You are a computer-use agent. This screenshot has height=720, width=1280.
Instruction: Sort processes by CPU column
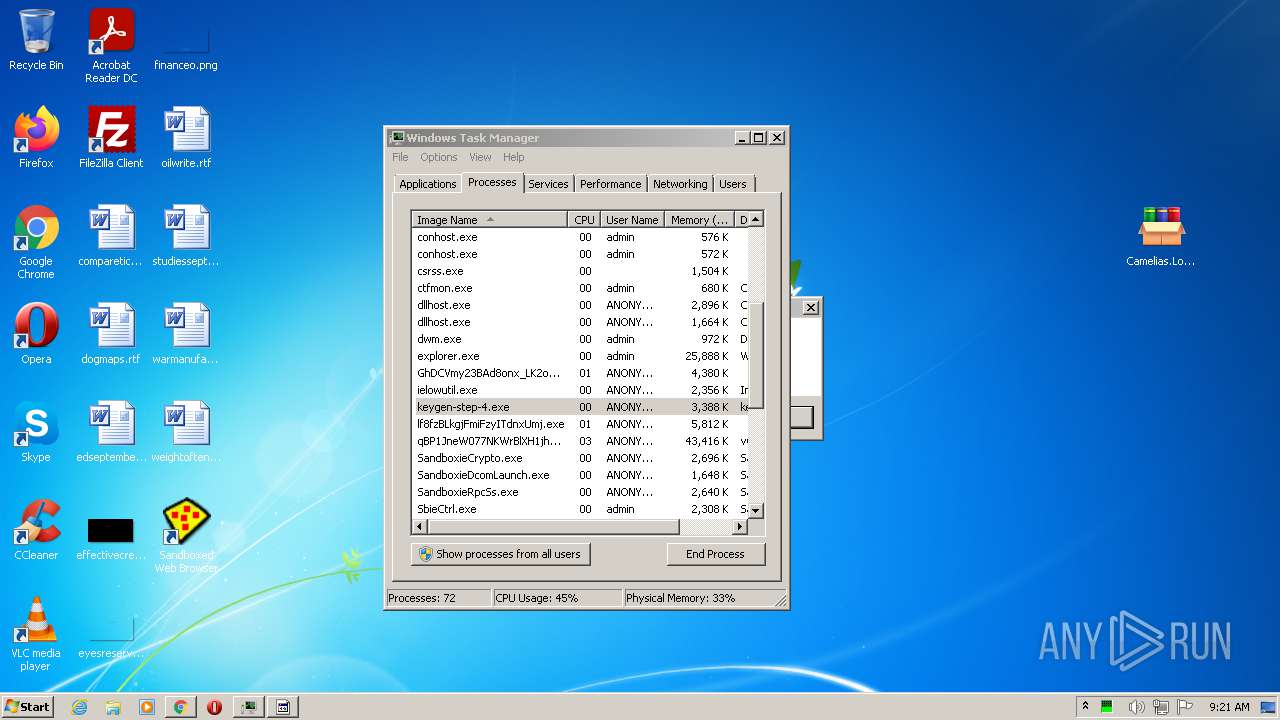tap(584, 219)
